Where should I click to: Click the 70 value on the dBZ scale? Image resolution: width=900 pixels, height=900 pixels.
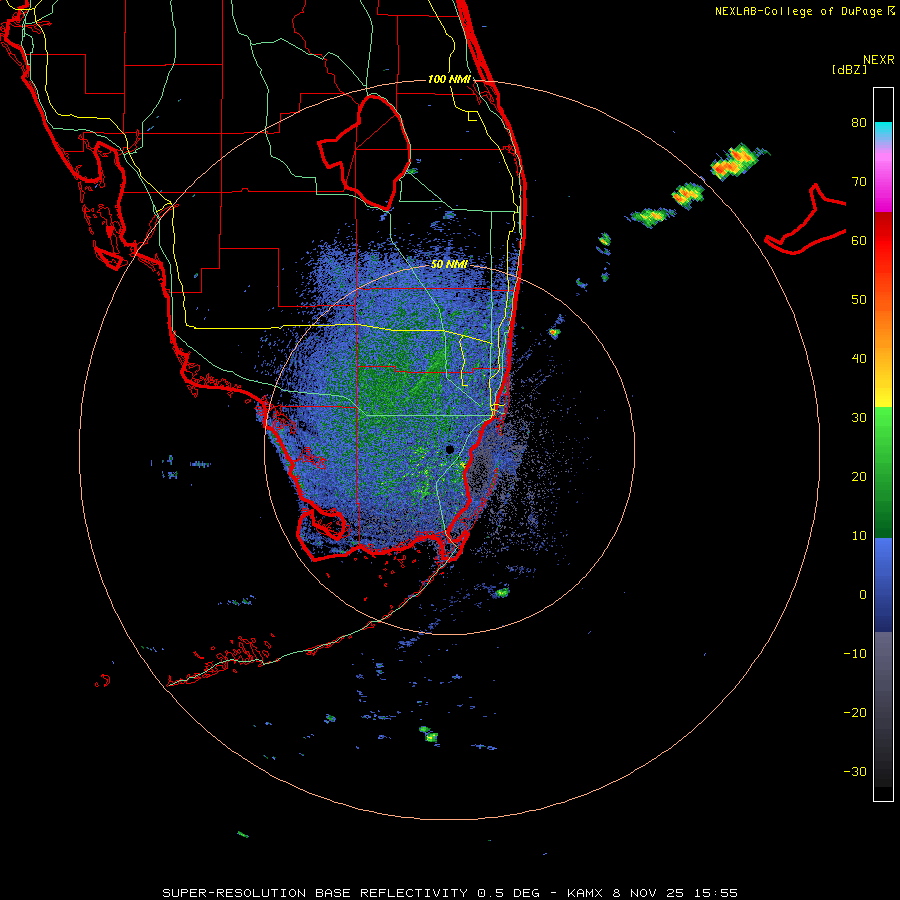(859, 182)
